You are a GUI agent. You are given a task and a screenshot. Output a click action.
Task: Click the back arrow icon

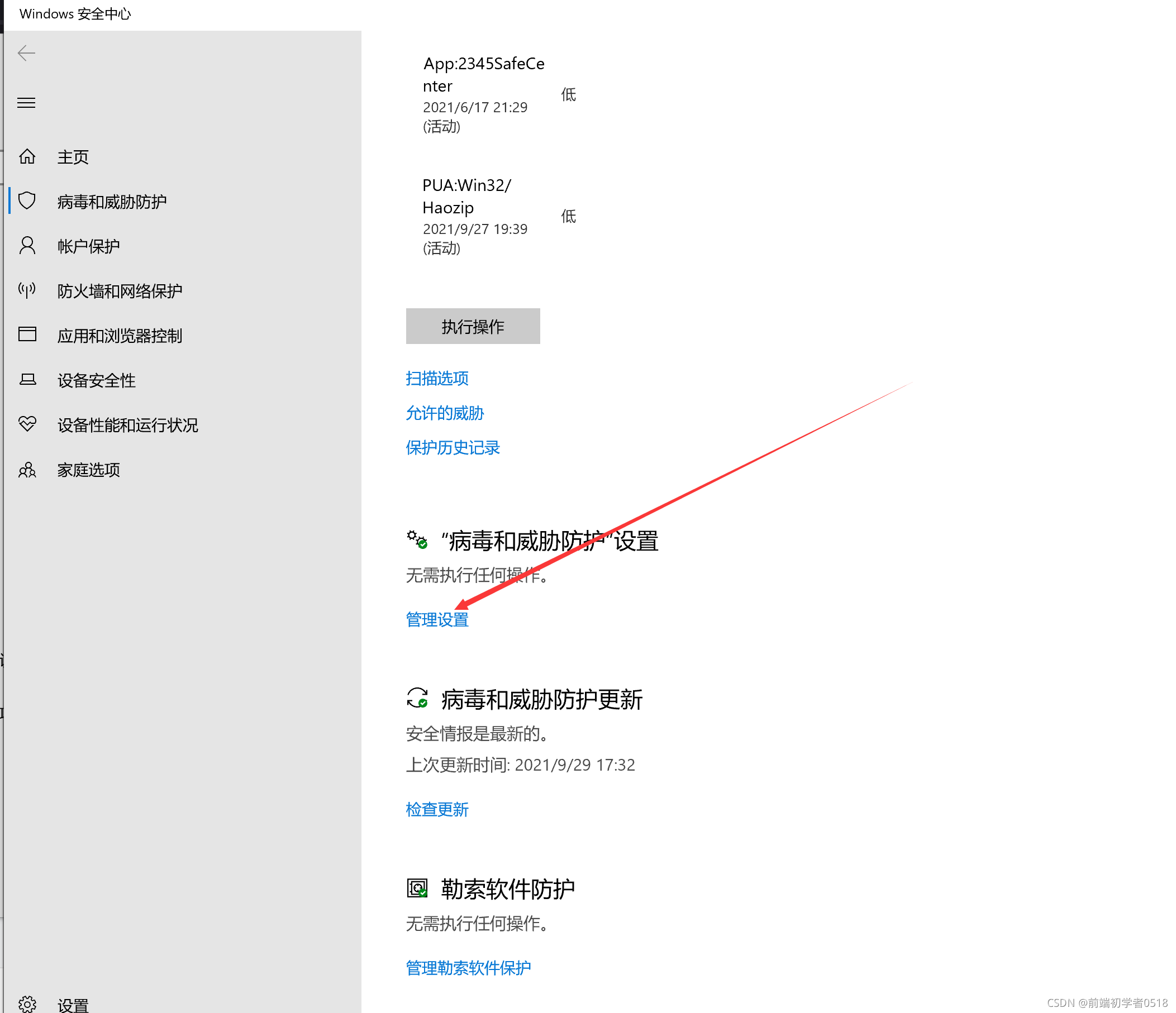tap(26, 53)
